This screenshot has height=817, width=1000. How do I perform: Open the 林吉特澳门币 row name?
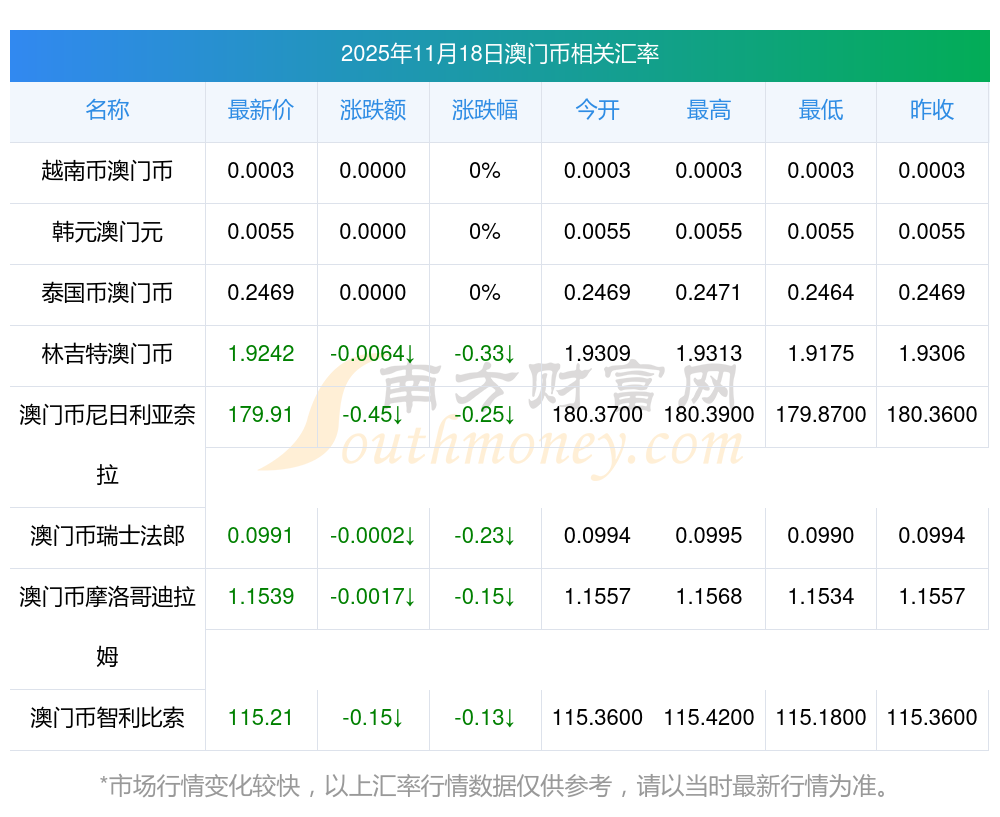(x=107, y=354)
